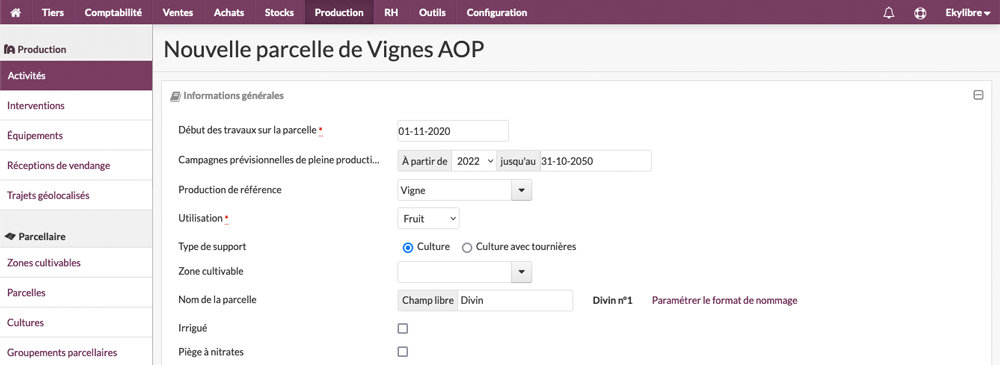Edit the Champ libre Divin name field
1000x365 pixels.
[x=515, y=301]
